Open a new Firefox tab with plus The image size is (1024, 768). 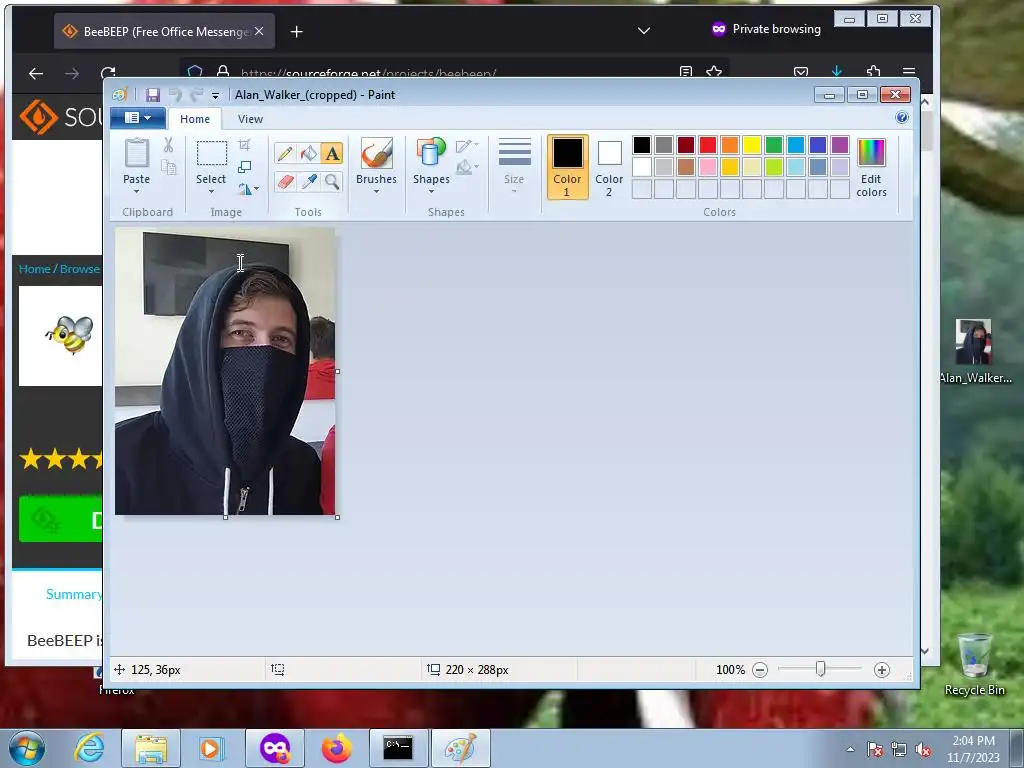(x=296, y=31)
